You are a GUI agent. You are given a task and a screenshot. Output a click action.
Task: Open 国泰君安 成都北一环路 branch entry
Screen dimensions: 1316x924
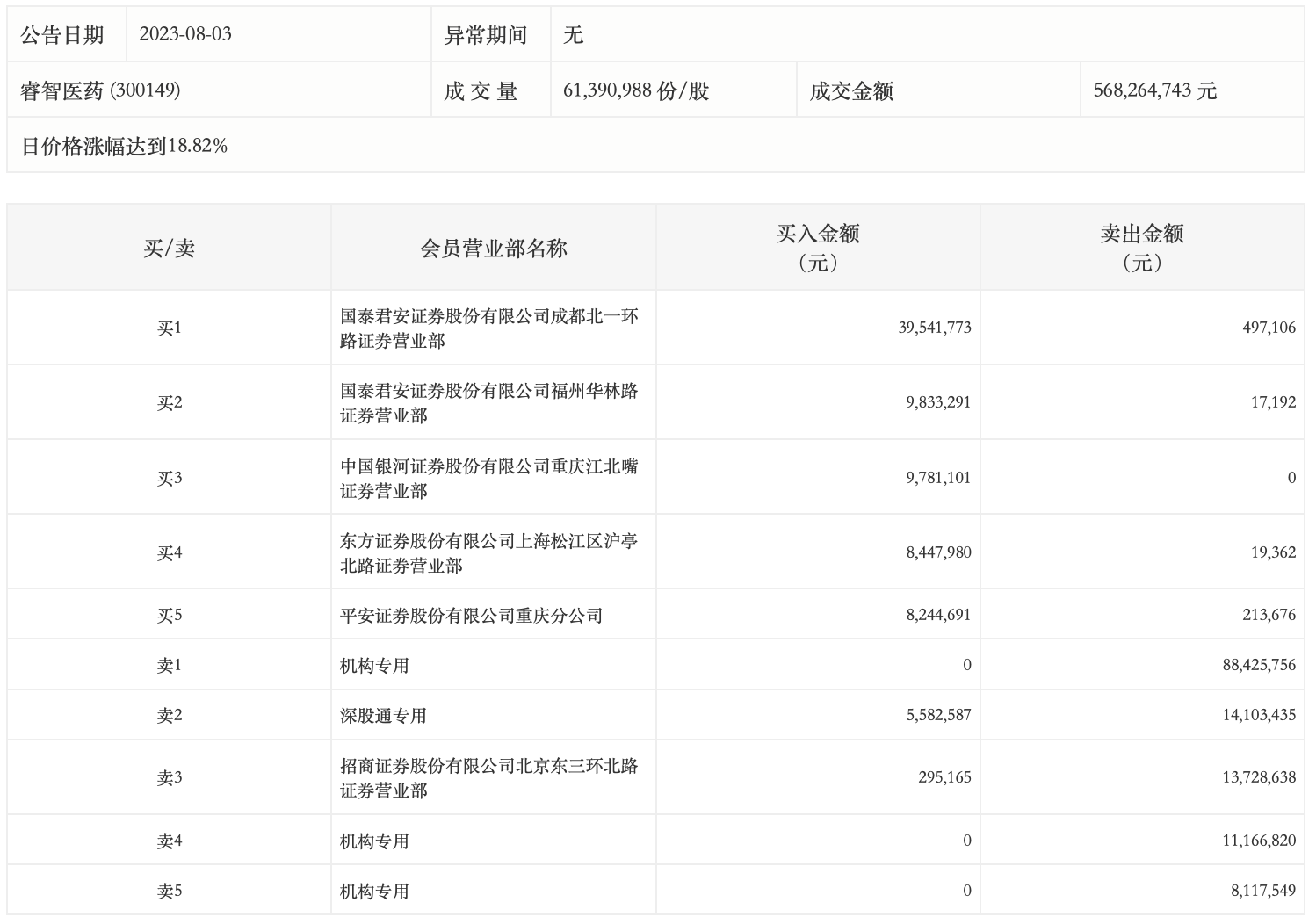[x=488, y=328]
